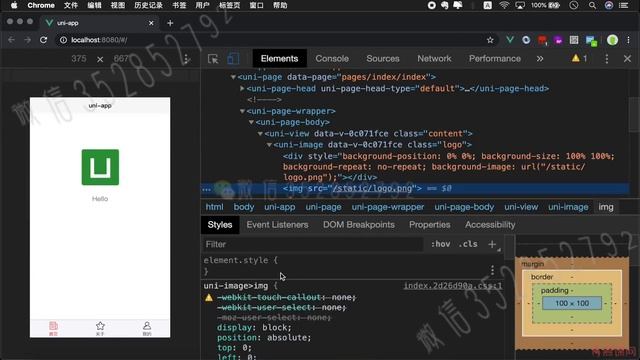The image size is (640, 360).
Task: Click body in the breadcrumb
Action: pos(244,207)
